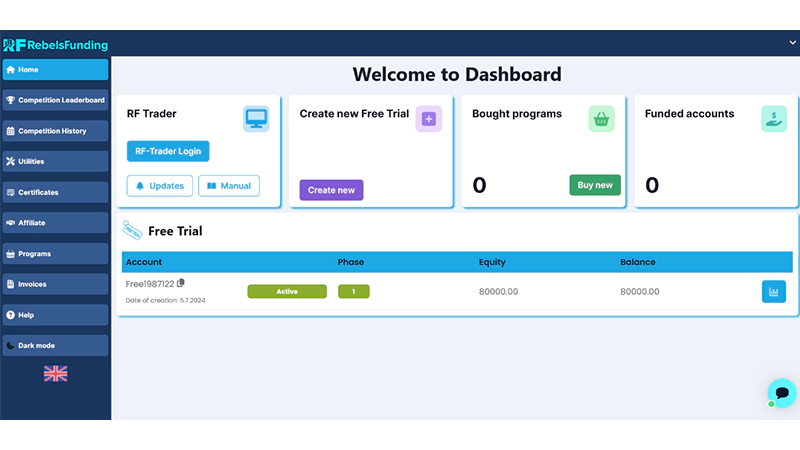This screenshot has width=800, height=450.
Task: Go to Competition History
Action: 55,131
